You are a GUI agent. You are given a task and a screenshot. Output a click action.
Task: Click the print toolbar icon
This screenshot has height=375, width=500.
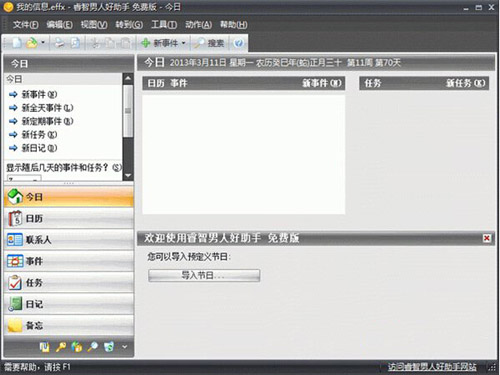(x=60, y=43)
